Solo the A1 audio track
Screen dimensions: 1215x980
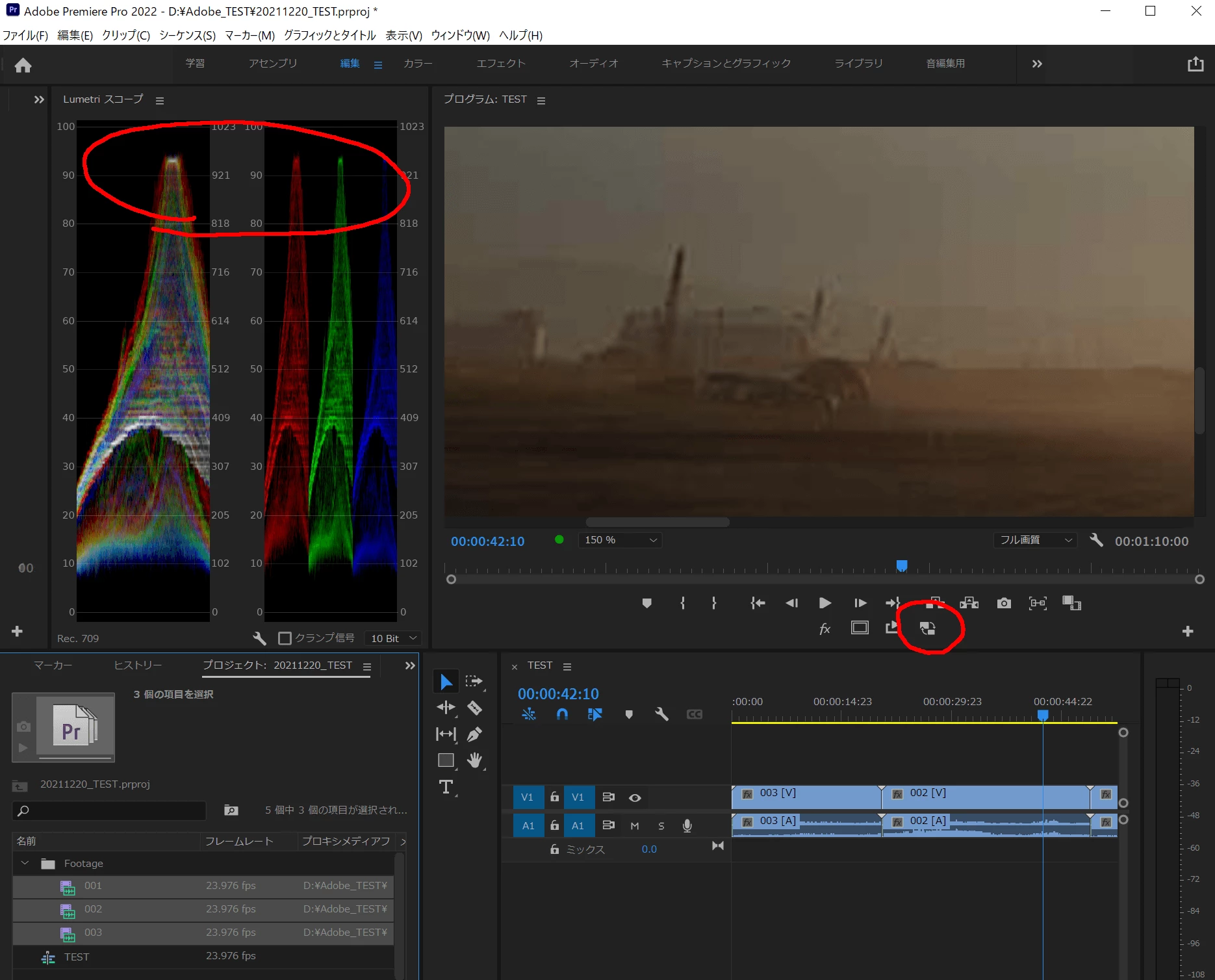click(661, 826)
